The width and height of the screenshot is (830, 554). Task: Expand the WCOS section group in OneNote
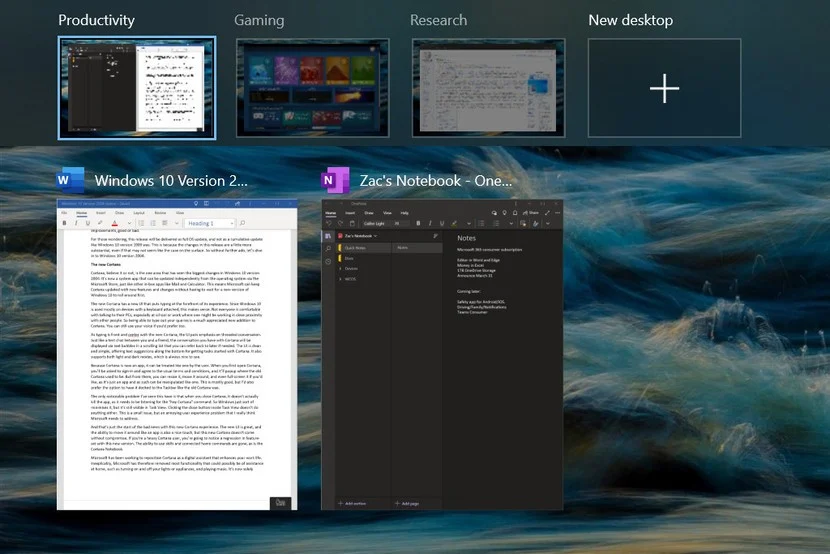tap(347, 279)
